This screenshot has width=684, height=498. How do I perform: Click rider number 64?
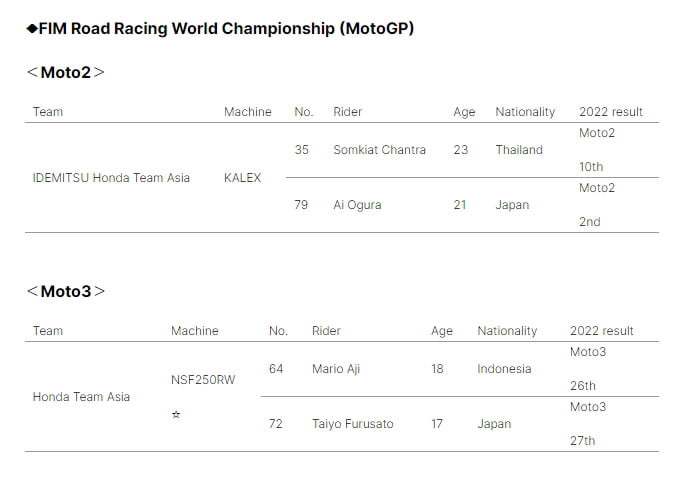coord(276,369)
